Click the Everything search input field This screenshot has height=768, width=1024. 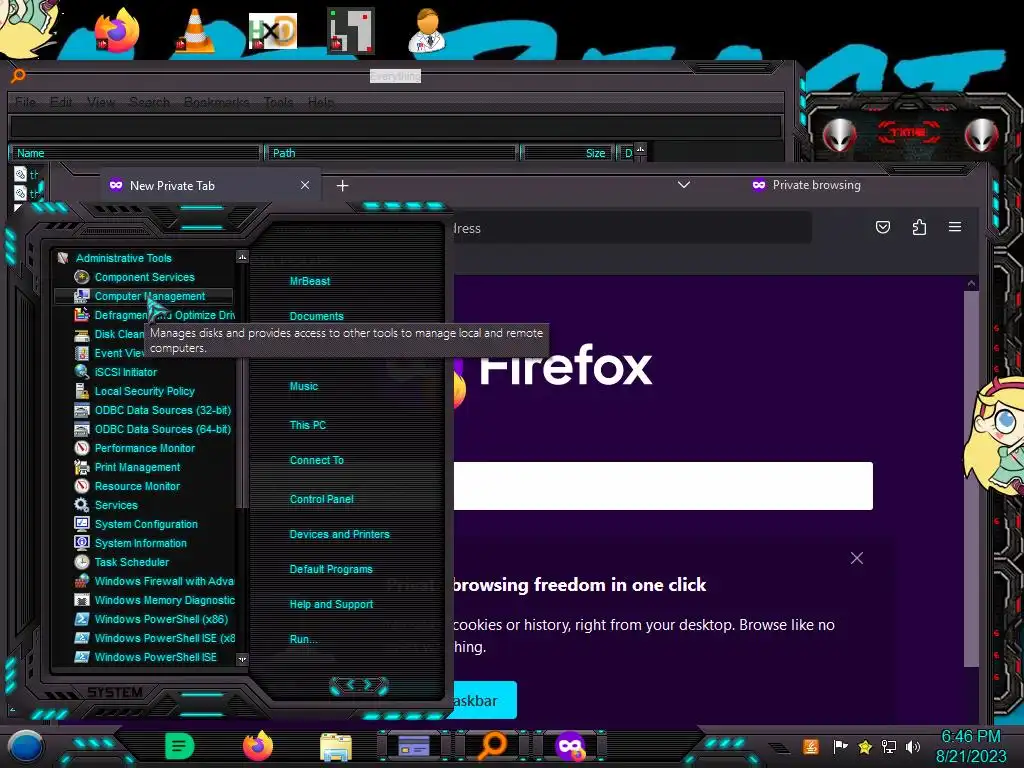click(x=396, y=126)
